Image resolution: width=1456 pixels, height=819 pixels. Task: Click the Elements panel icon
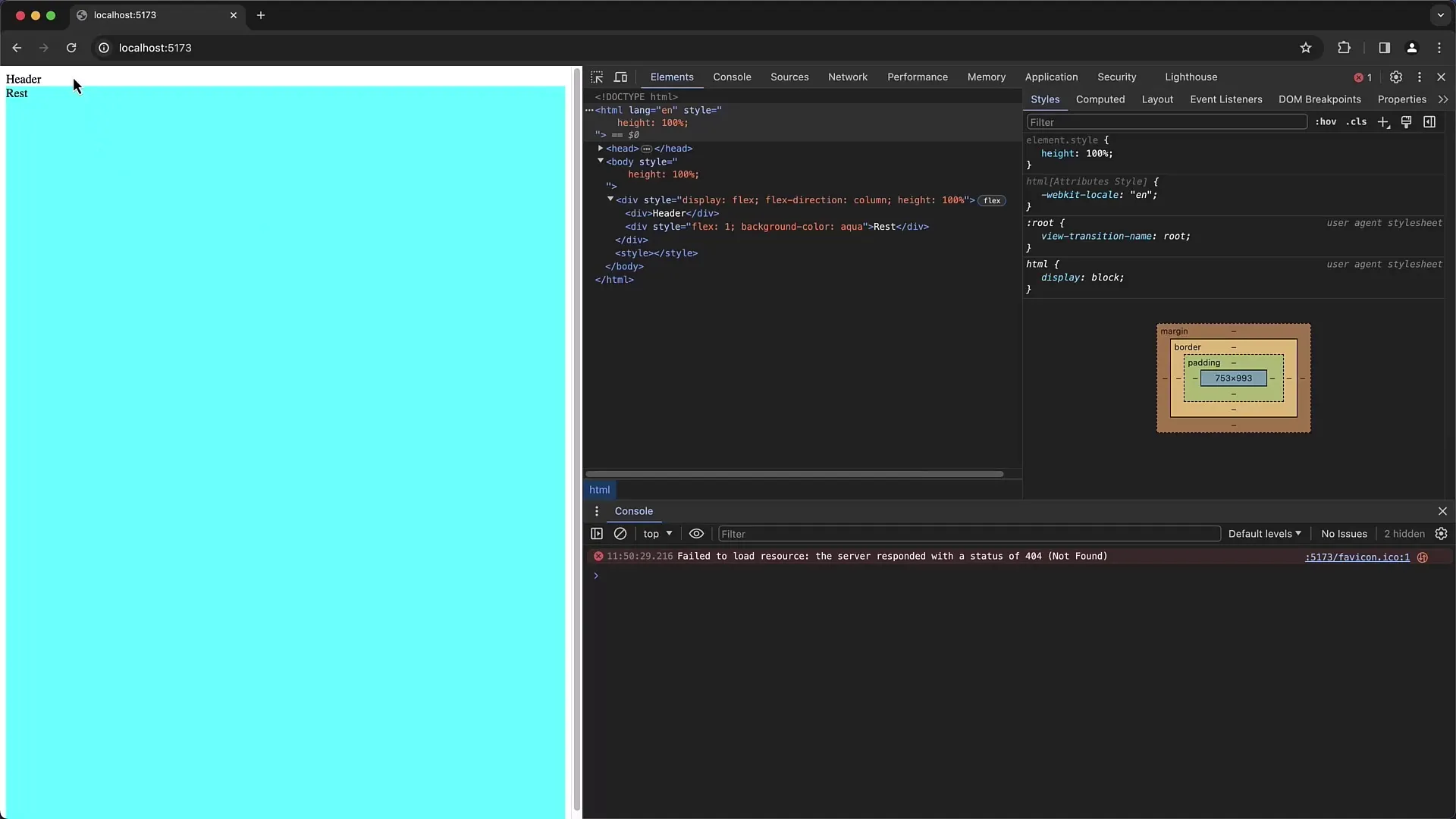(x=672, y=77)
